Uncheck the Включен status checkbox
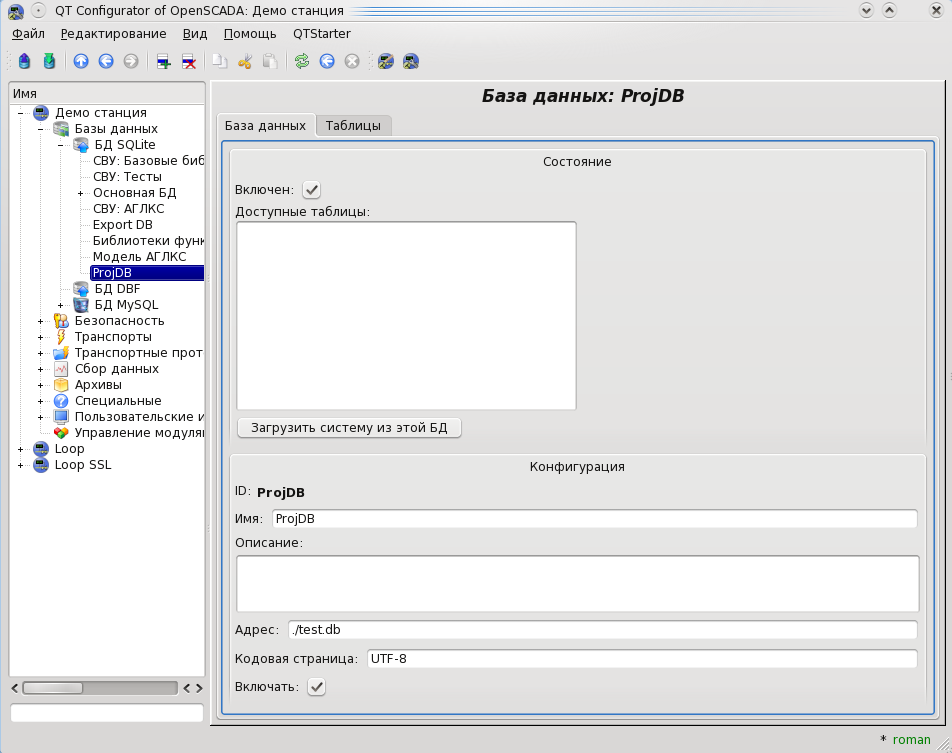 [x=312, y=190]
